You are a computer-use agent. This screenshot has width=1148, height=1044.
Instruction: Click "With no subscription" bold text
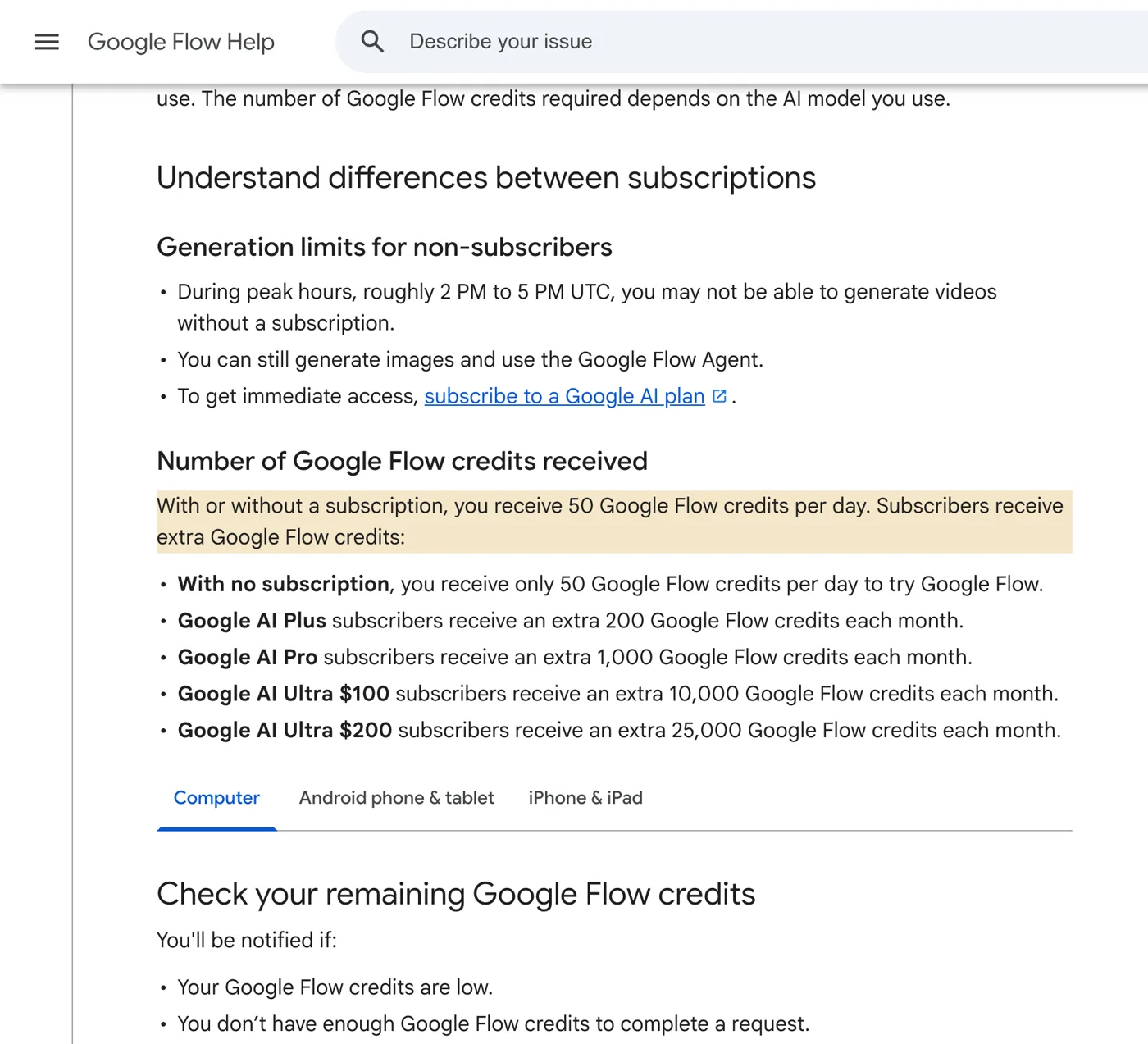coord(284,584)
